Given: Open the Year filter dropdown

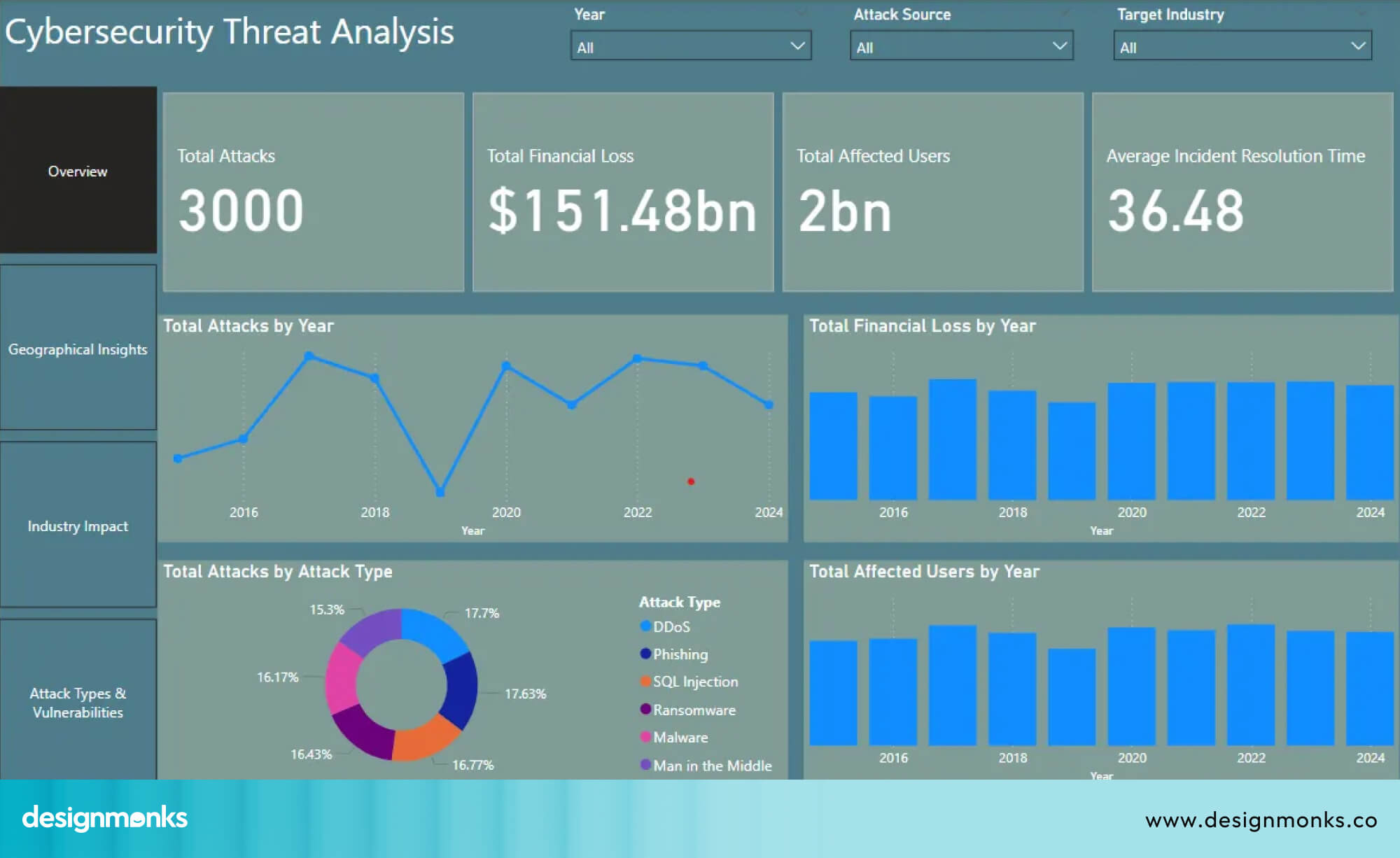Looking at the screenshot, I should (691, 46).
